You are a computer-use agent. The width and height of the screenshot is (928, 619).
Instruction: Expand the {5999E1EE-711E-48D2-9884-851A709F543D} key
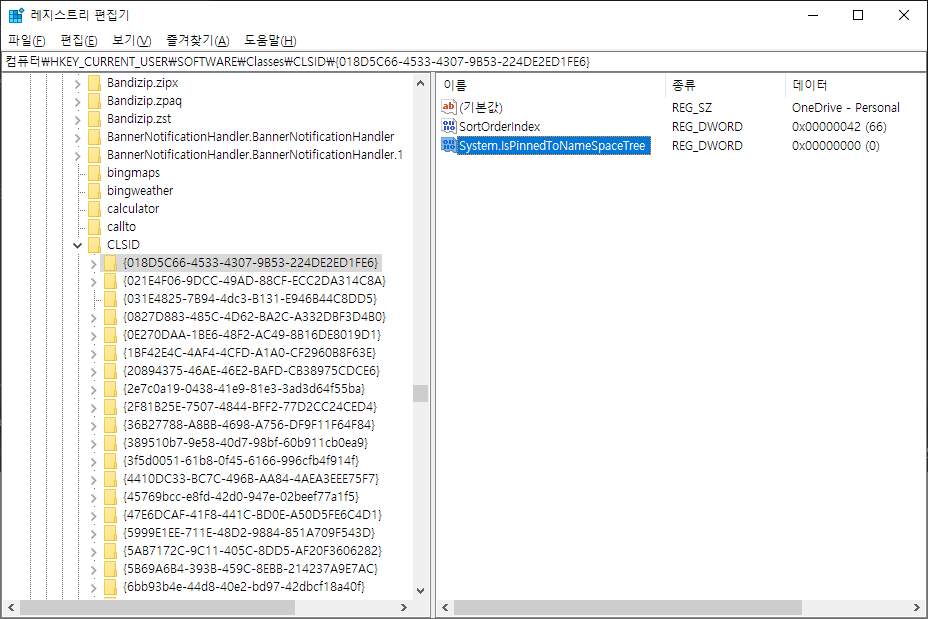tap(94, 534)
